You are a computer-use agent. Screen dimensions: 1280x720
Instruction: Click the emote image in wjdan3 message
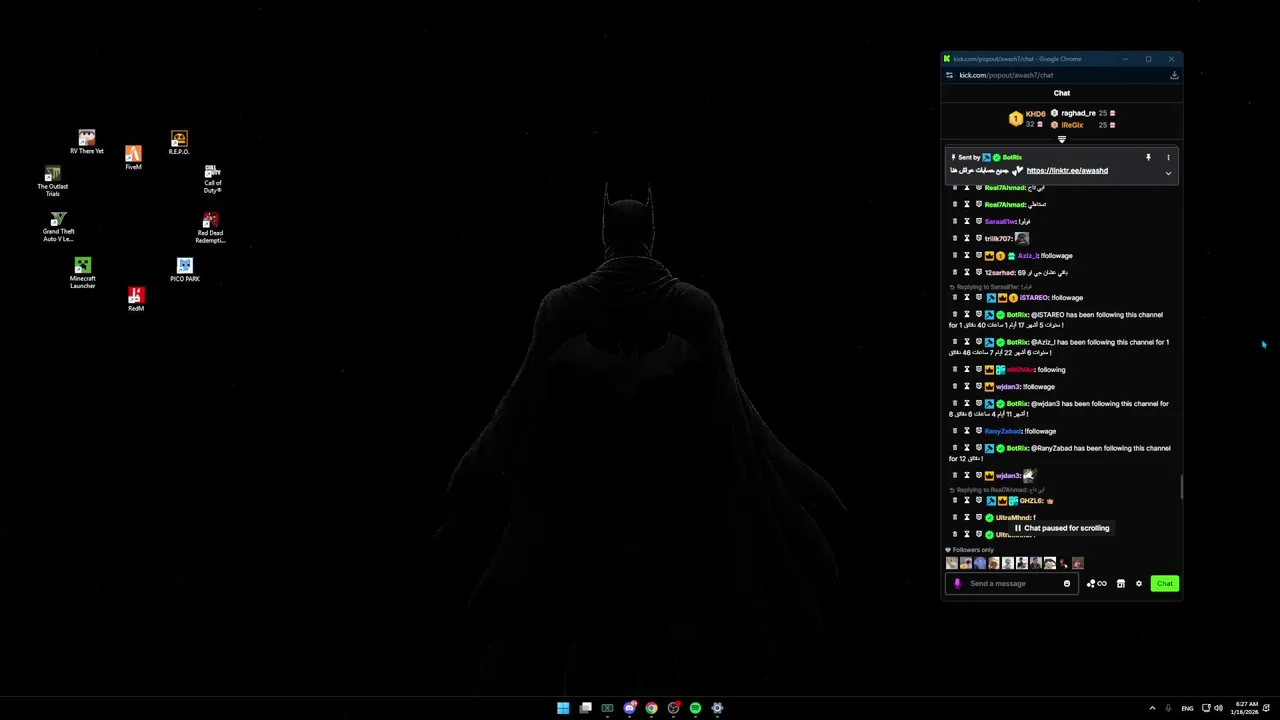pyautogui.click(x=1030, y=475)
